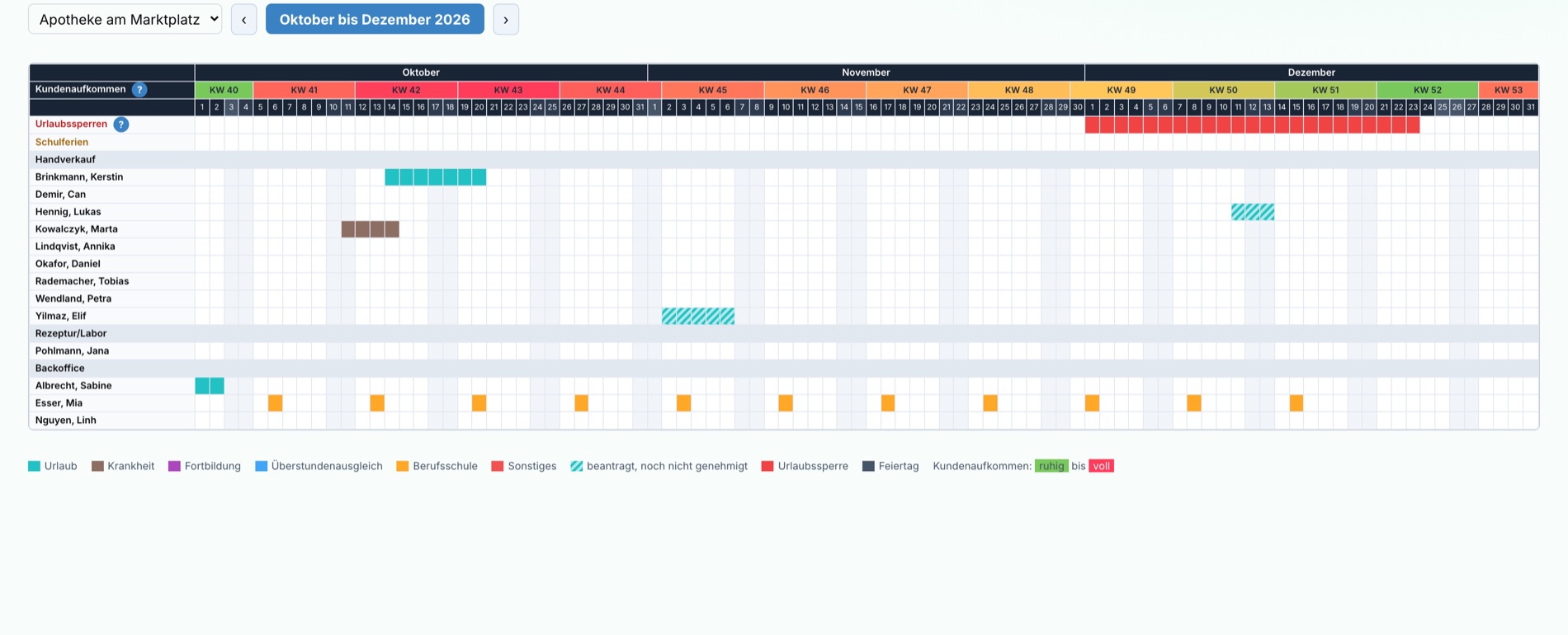1568x635 pixels.
Task: Open help icon next to Kundenaufkommen
Action: (139, 89)
